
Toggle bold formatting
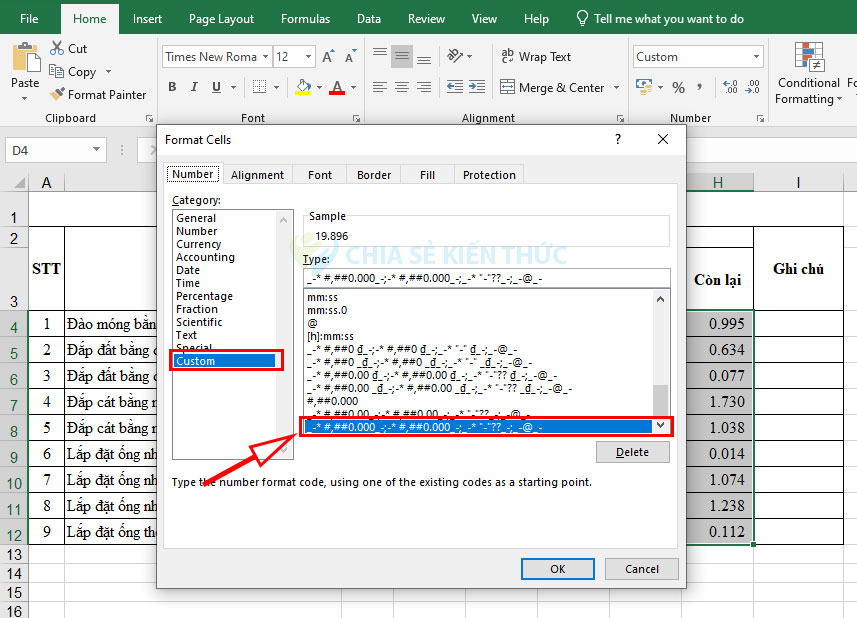coord(171,86)
